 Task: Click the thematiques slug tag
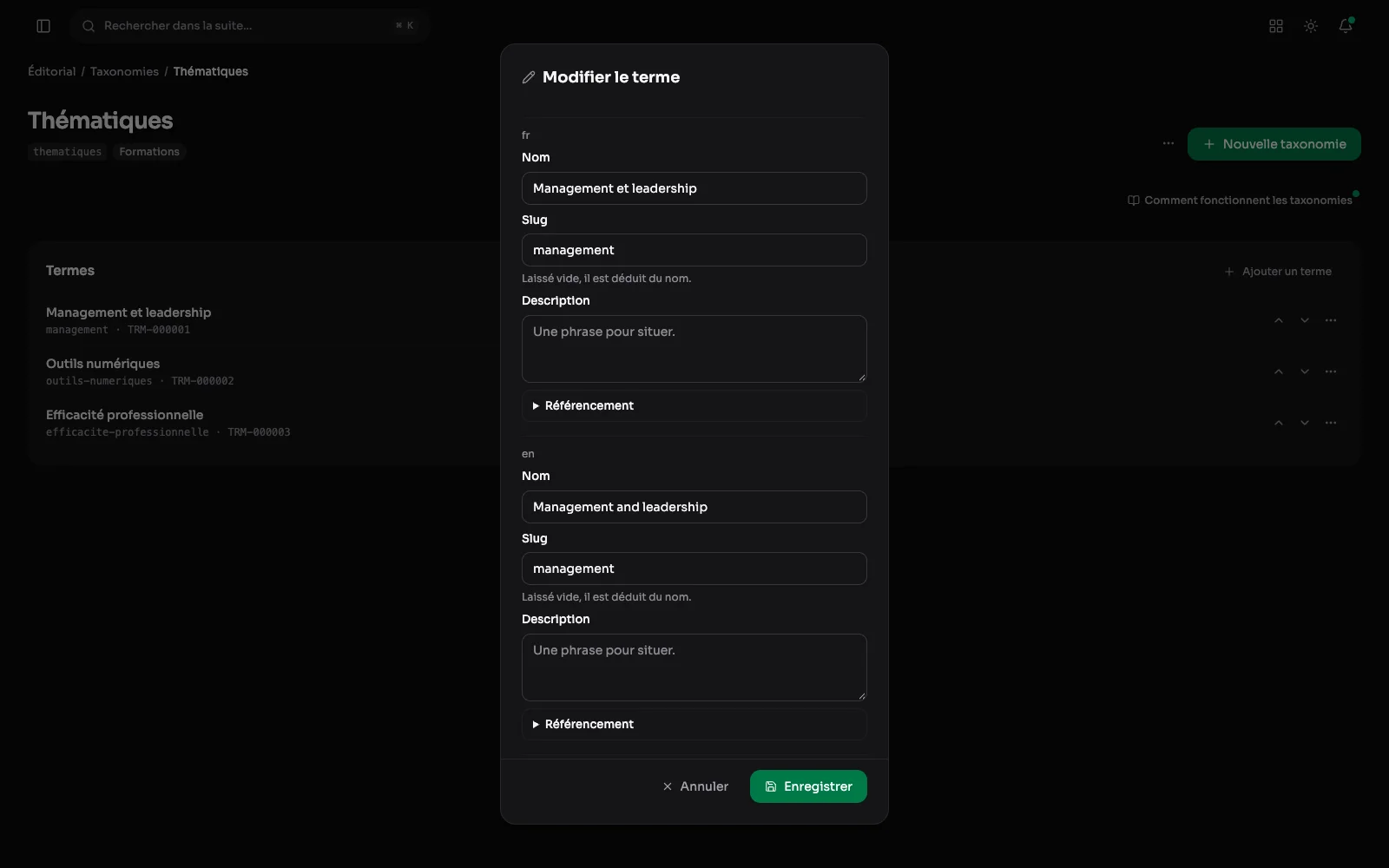68,152
